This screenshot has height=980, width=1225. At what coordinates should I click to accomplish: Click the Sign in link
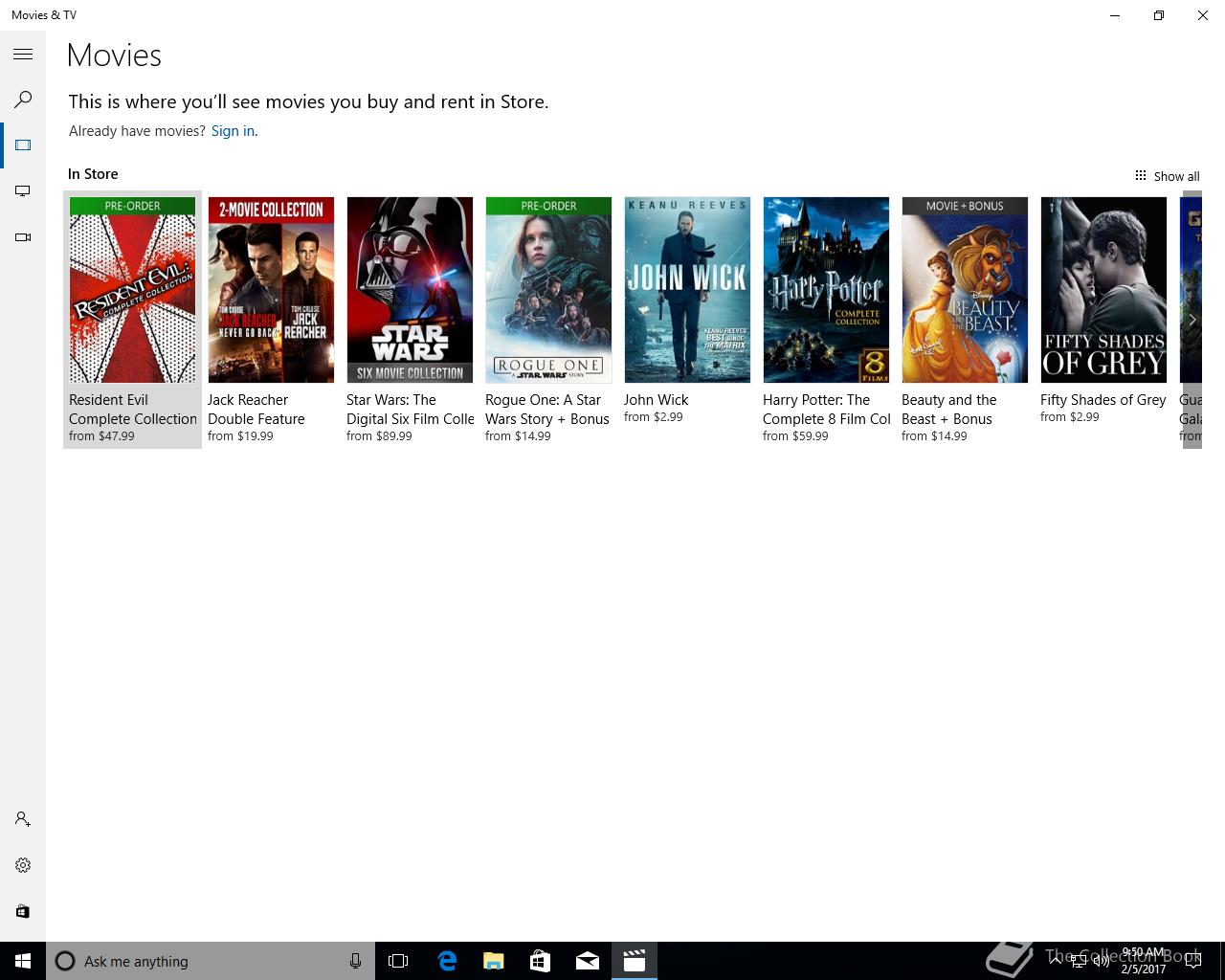[x=234, y=131]
